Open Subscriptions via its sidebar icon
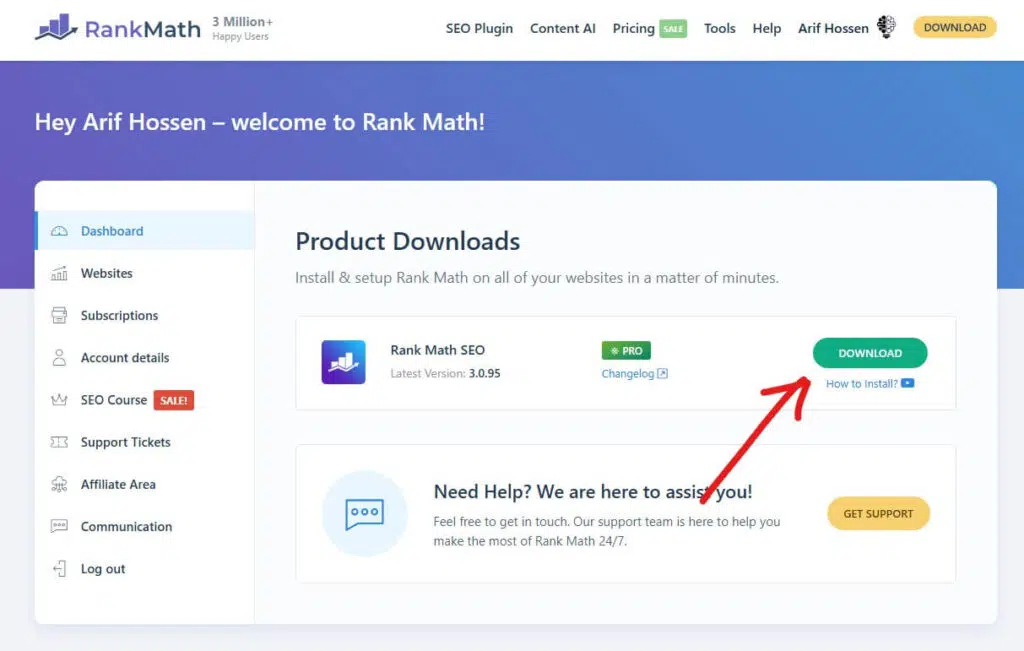The height and width of the screenshot is (651, 1024). [x=61, y=315]
